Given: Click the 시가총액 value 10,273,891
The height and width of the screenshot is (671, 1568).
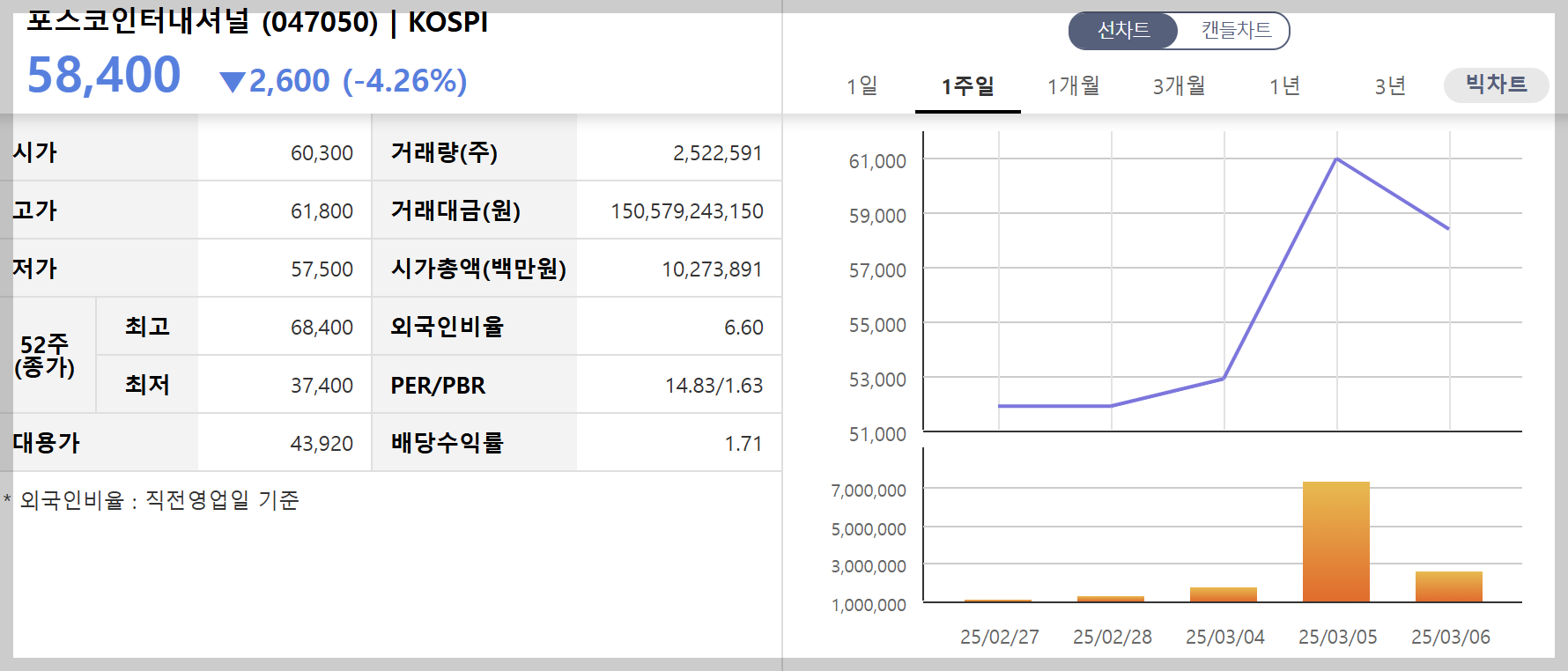Looking at the screenshot, I should point(712,269).
